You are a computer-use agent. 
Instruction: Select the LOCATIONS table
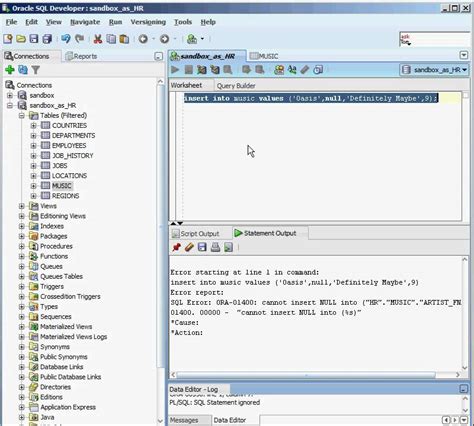[x=69, y=176]
